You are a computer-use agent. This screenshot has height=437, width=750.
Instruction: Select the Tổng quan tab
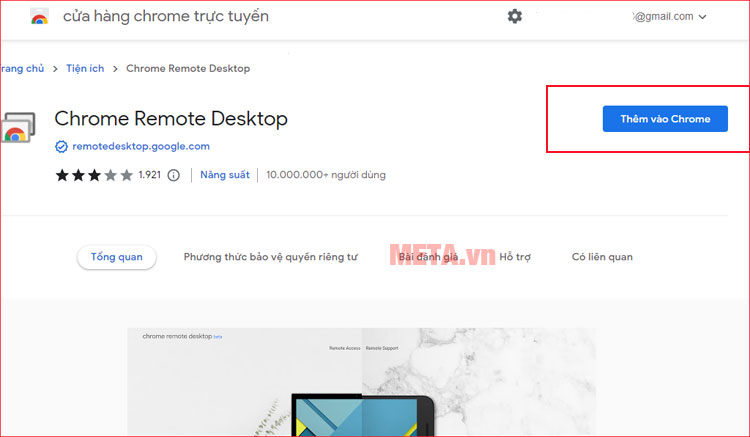[117, 257]
